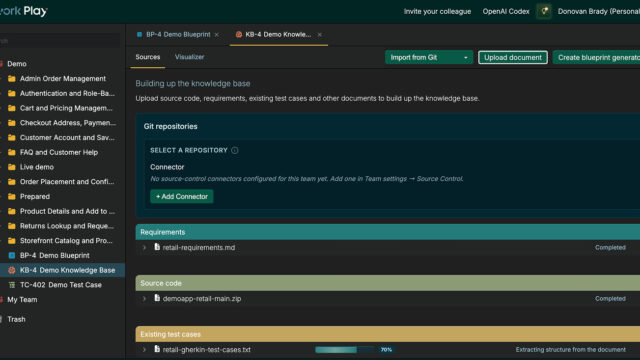Collapse the Existing test cases section header
This screenshot has width=640, height=360.
click(388, 334)
